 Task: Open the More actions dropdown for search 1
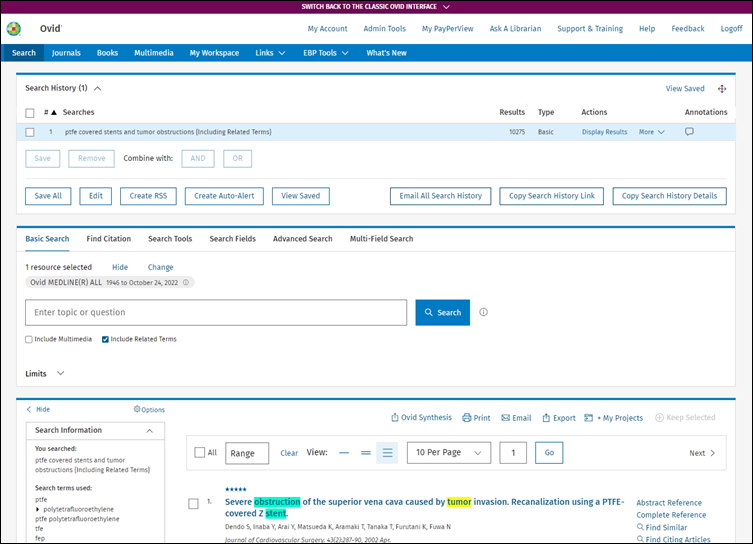[x=652, y=132]
